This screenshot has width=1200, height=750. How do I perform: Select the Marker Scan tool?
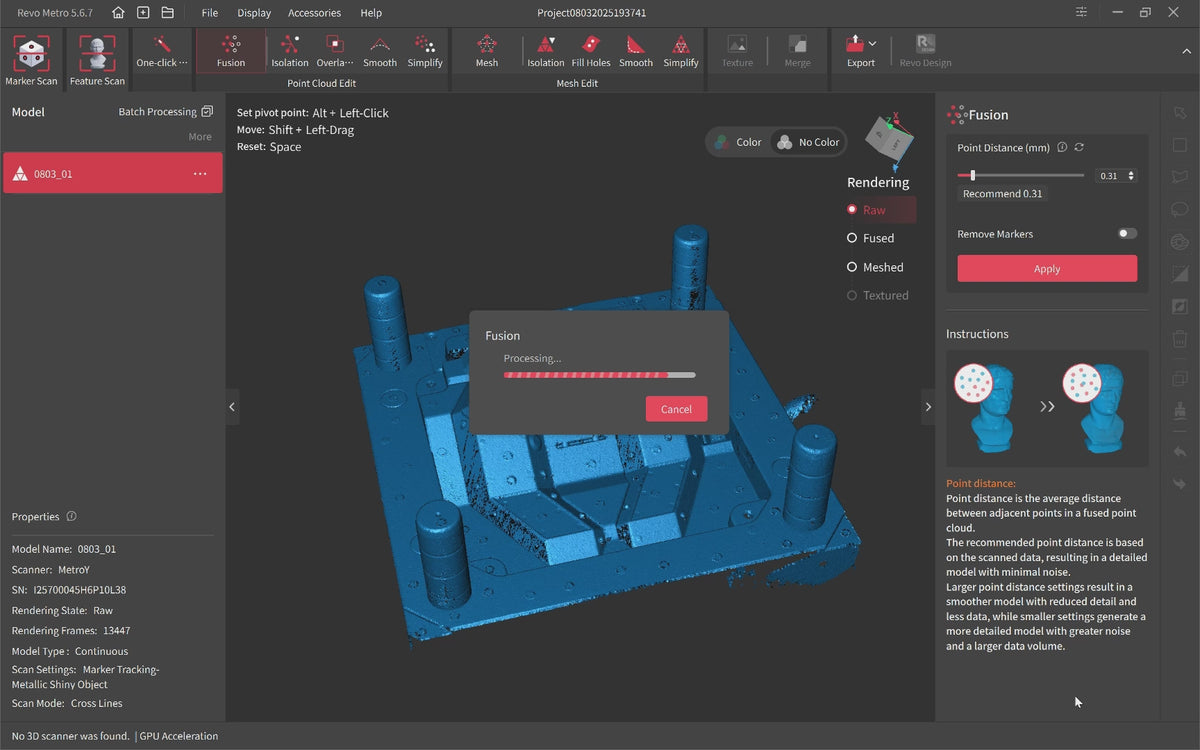[32, 56]
